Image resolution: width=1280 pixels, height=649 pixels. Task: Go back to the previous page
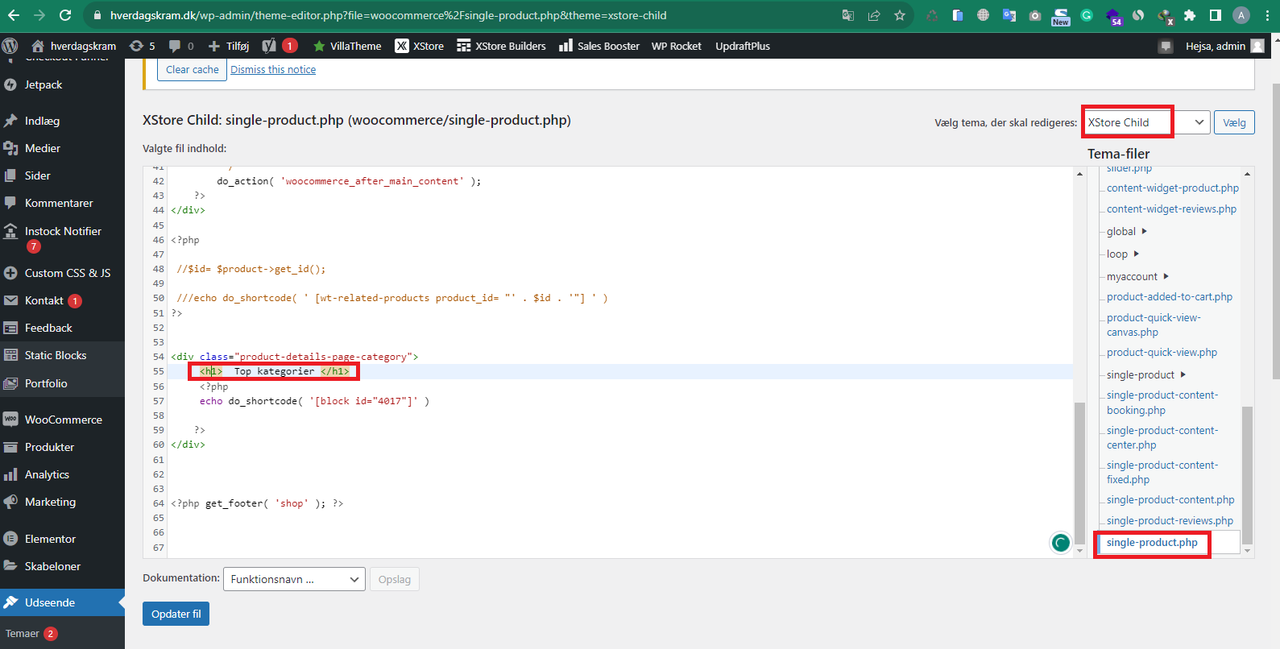point(14,16)
